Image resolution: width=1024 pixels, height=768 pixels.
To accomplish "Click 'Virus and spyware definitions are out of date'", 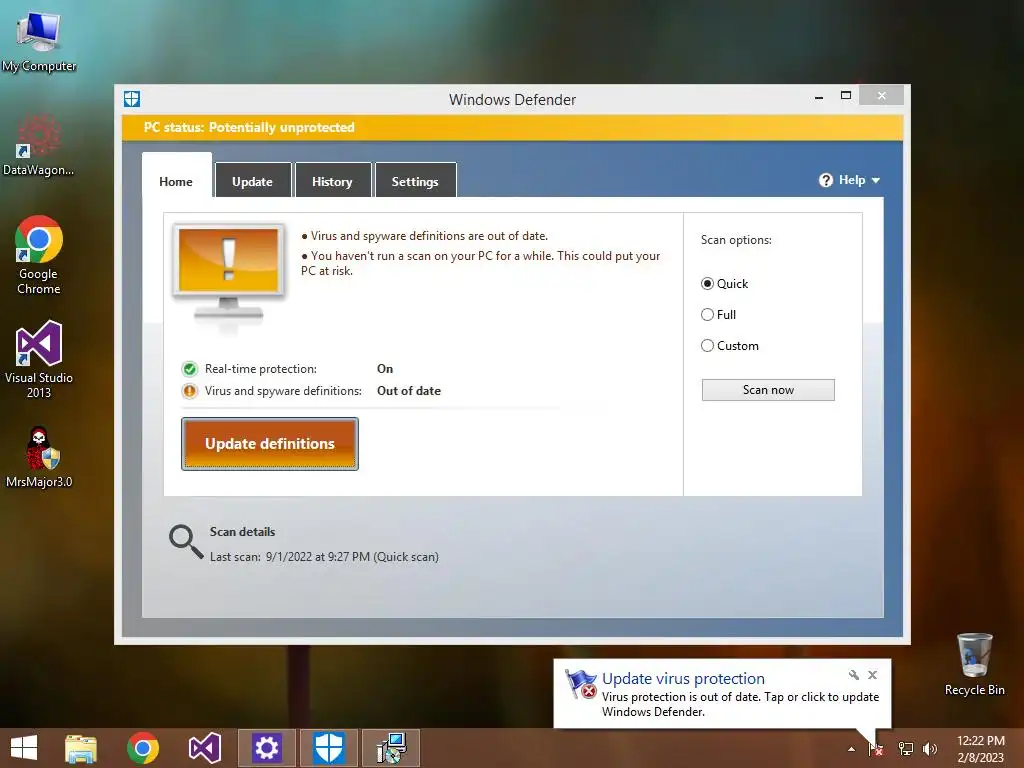I will coord(429,236).
